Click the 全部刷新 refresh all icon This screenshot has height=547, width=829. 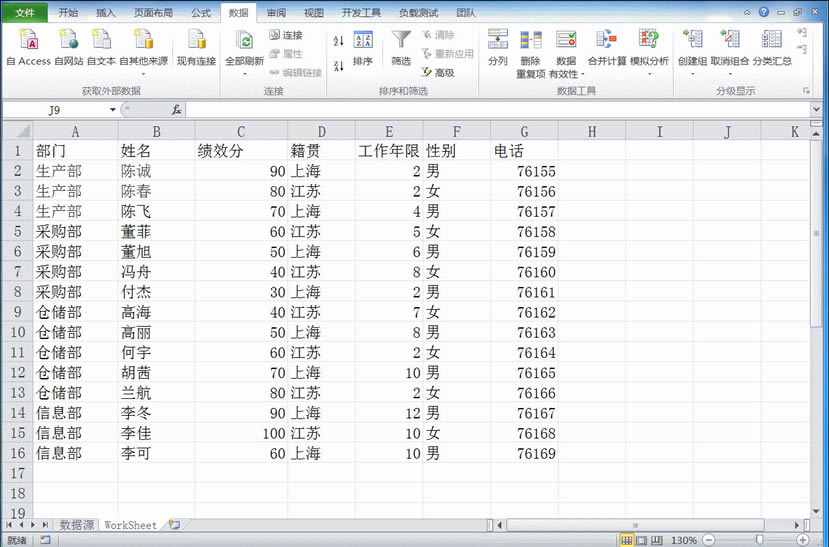click(244, 42)
